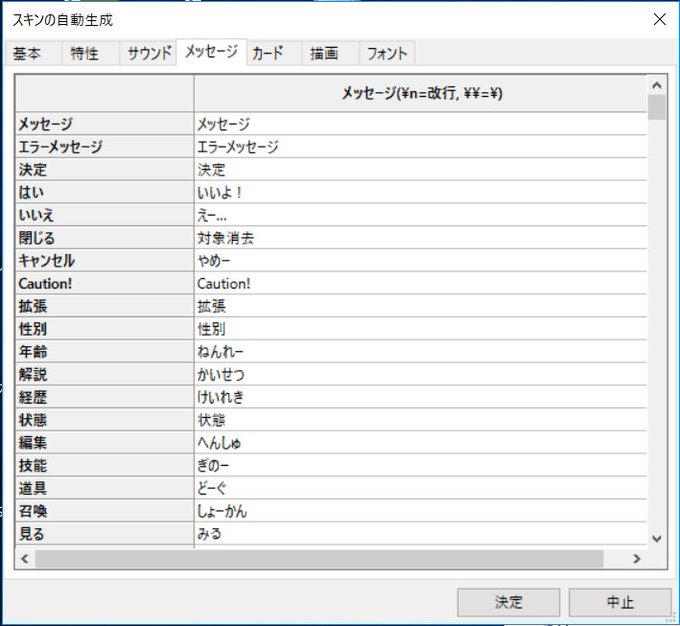Select the エラーメッセージ row header

(x=105, y=147)
